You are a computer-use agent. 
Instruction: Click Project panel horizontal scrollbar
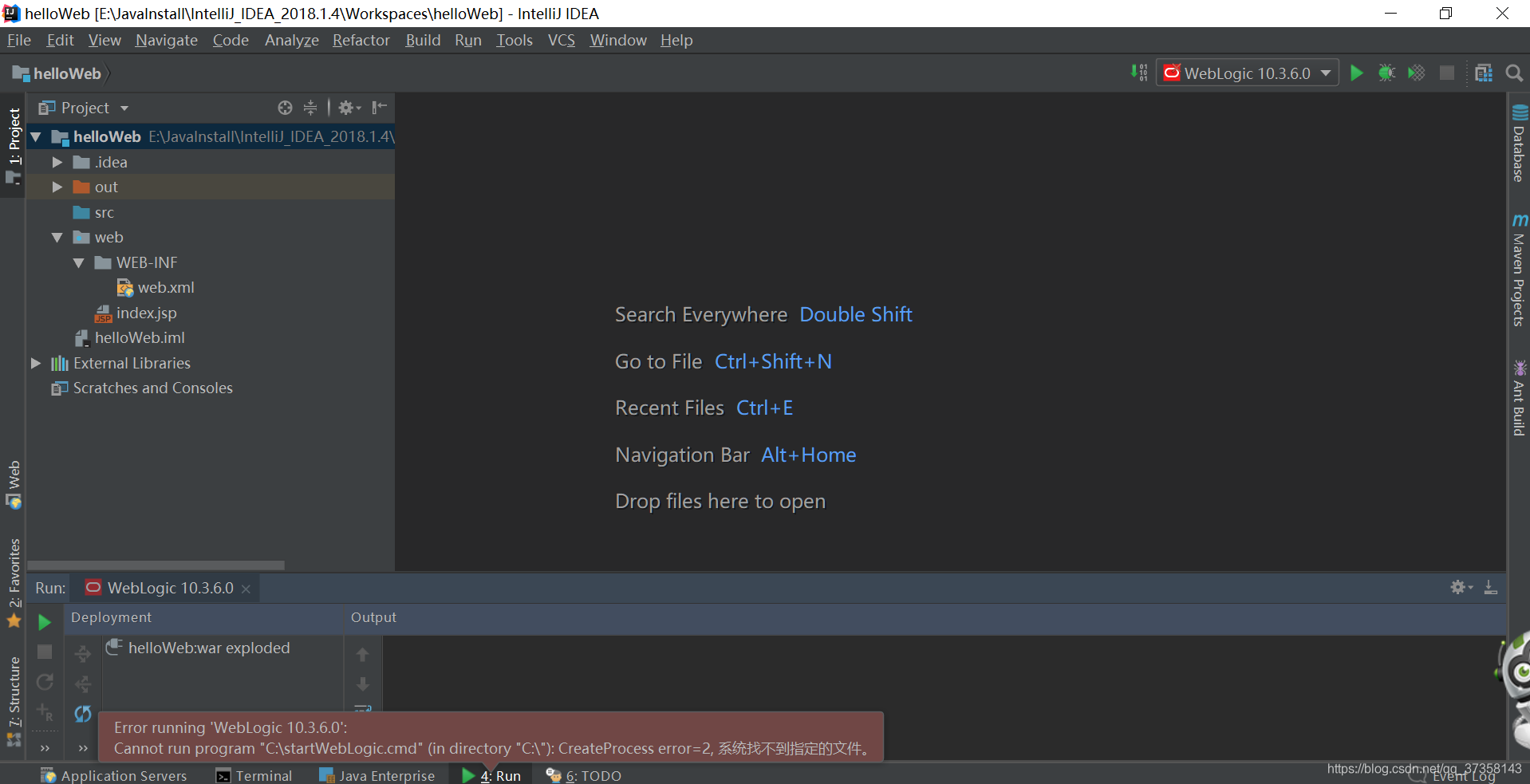pos(156,565)
